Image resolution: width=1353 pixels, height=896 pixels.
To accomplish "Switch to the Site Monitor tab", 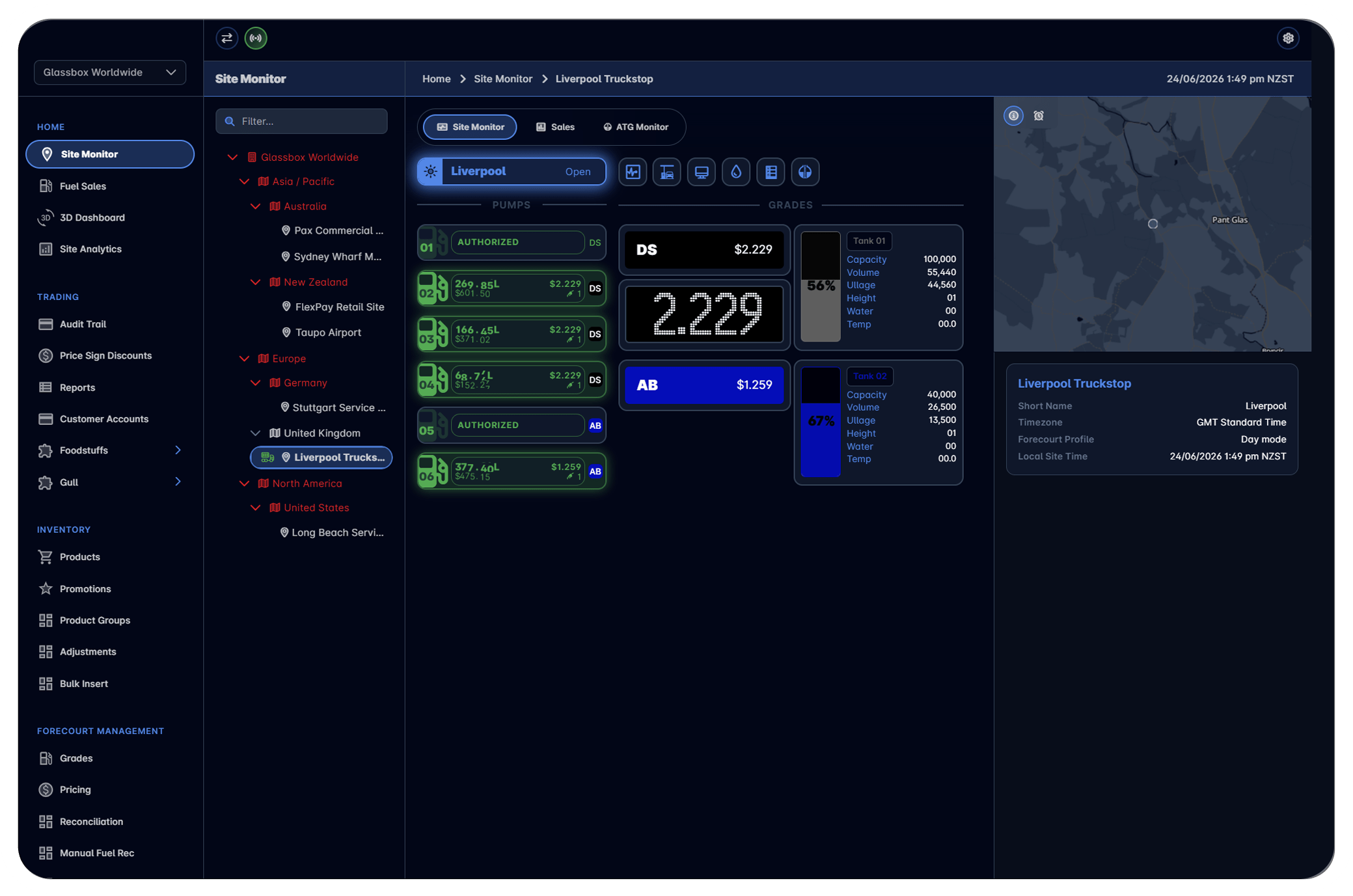I will tap(470, 127).
